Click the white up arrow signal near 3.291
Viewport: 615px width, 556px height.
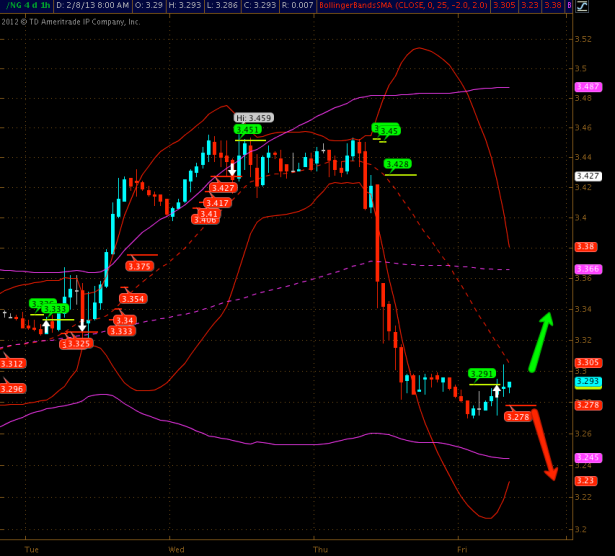496,388
